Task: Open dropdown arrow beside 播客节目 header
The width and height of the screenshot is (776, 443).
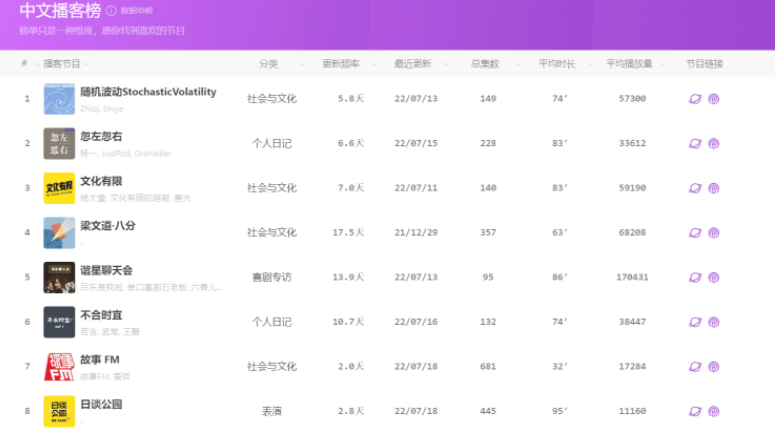Action: (x=87, y=64)
